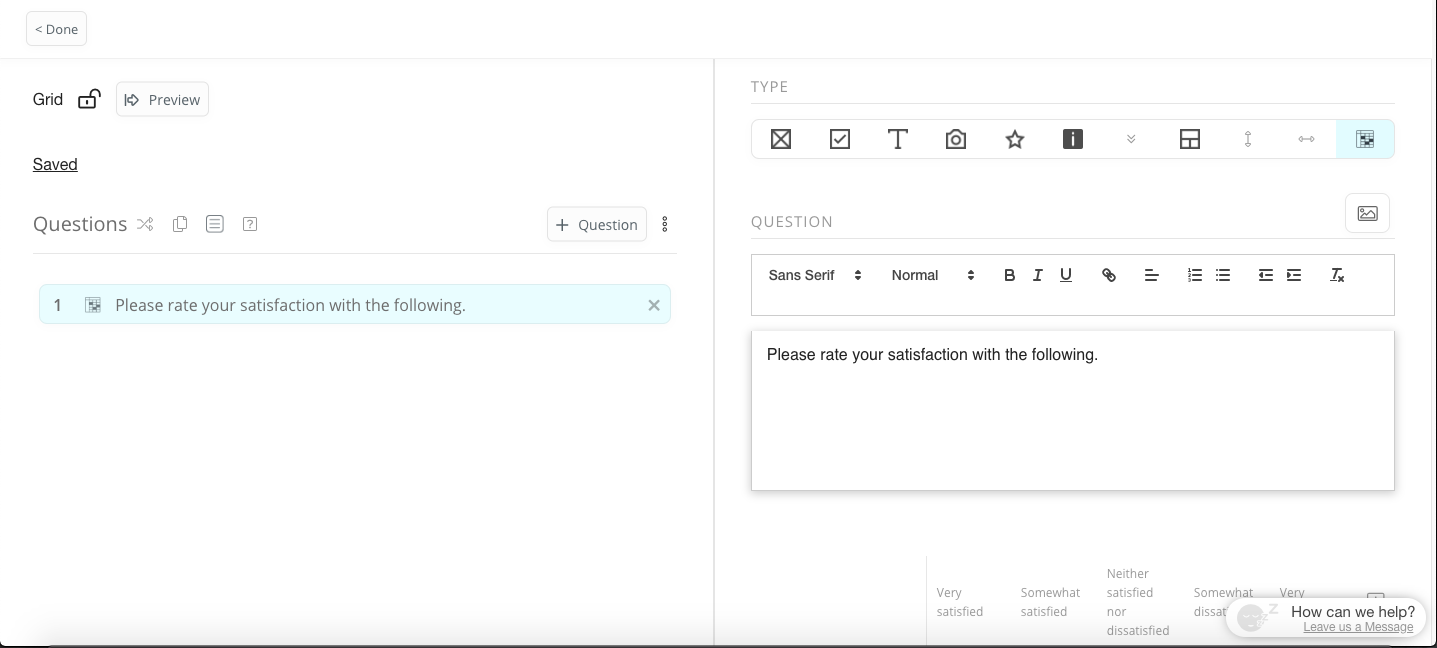Add an image to the question
This screenshot has width=1437, height=648.
click(x=1367, y=213)
